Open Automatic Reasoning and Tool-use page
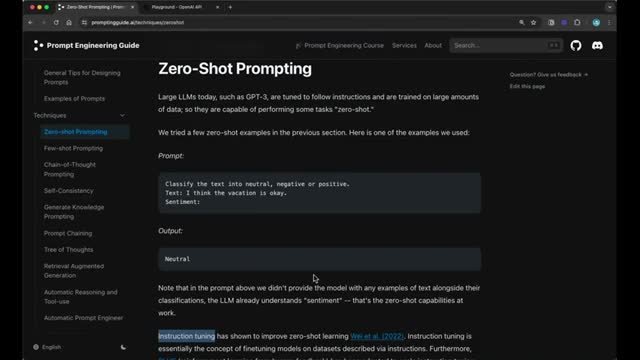640x360 pixels. [x=80, y=297]
